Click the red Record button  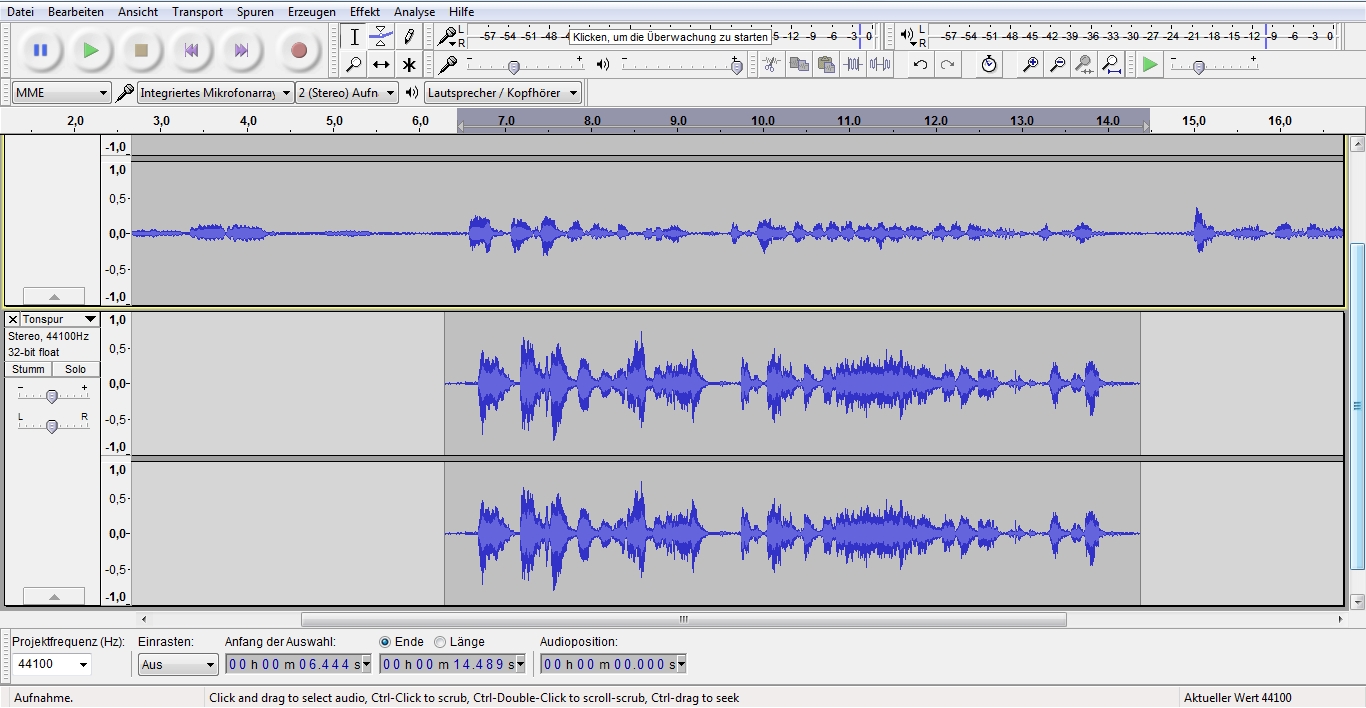(x=298, y=50)
